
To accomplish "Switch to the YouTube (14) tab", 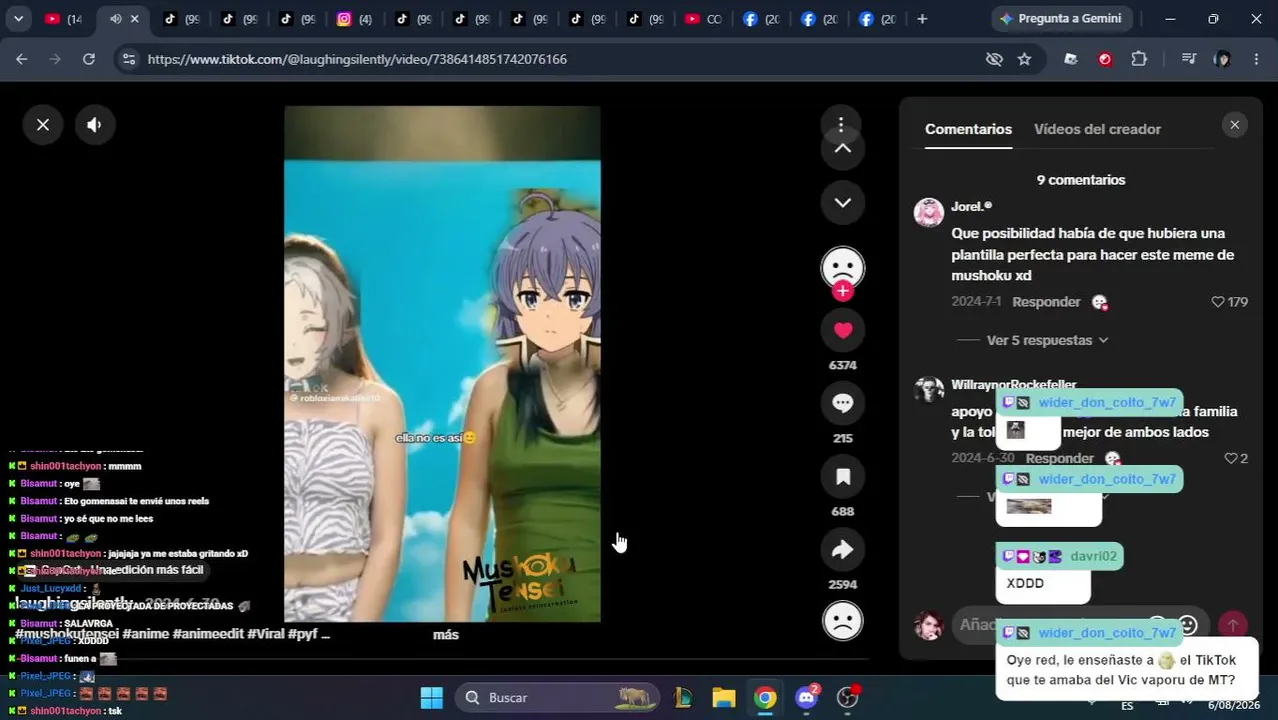I will (x=63, y=19).
